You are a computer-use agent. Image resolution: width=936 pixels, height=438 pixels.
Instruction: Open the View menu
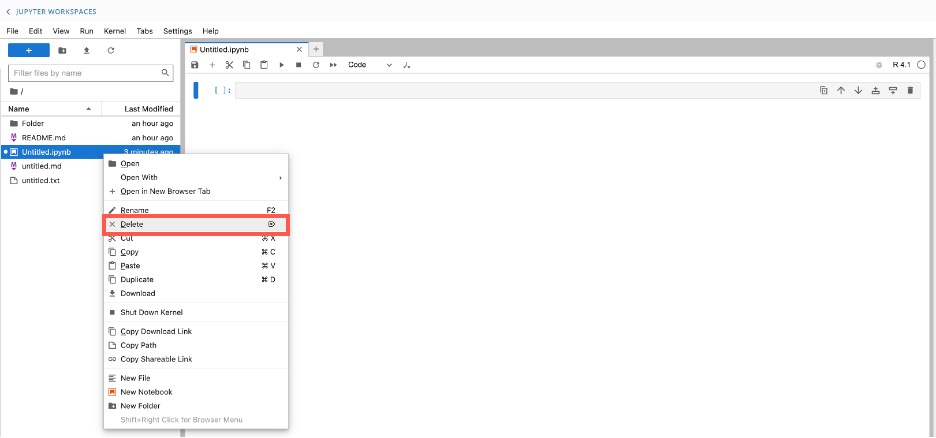pyautogui.click(x=61, y=30)
